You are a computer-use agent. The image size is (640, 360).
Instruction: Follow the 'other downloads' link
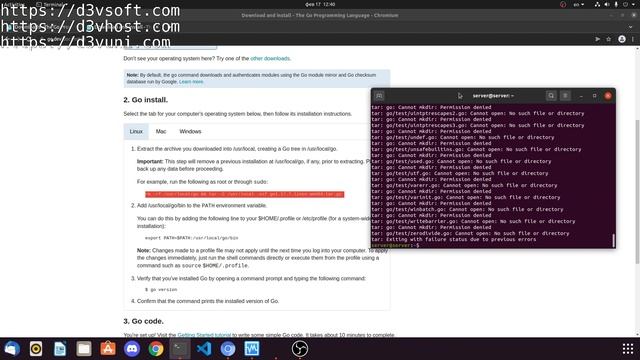coord(270,58)
